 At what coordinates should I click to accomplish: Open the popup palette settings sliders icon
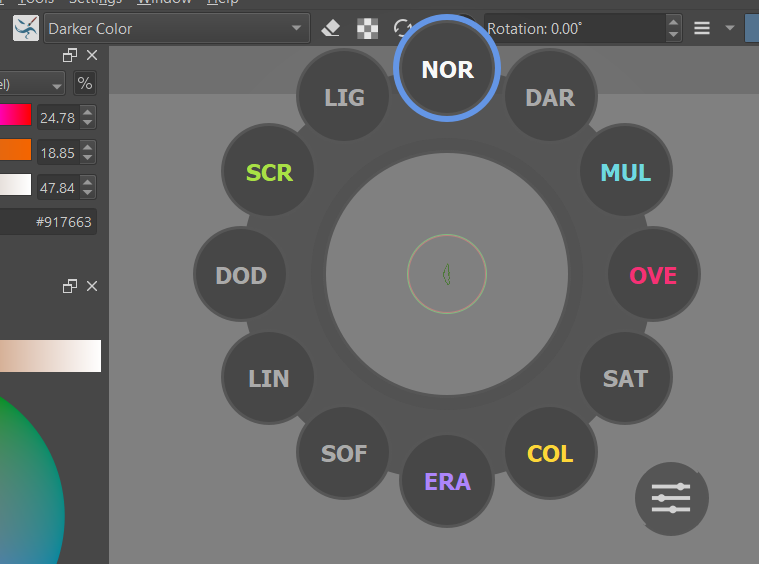[671, 499]
